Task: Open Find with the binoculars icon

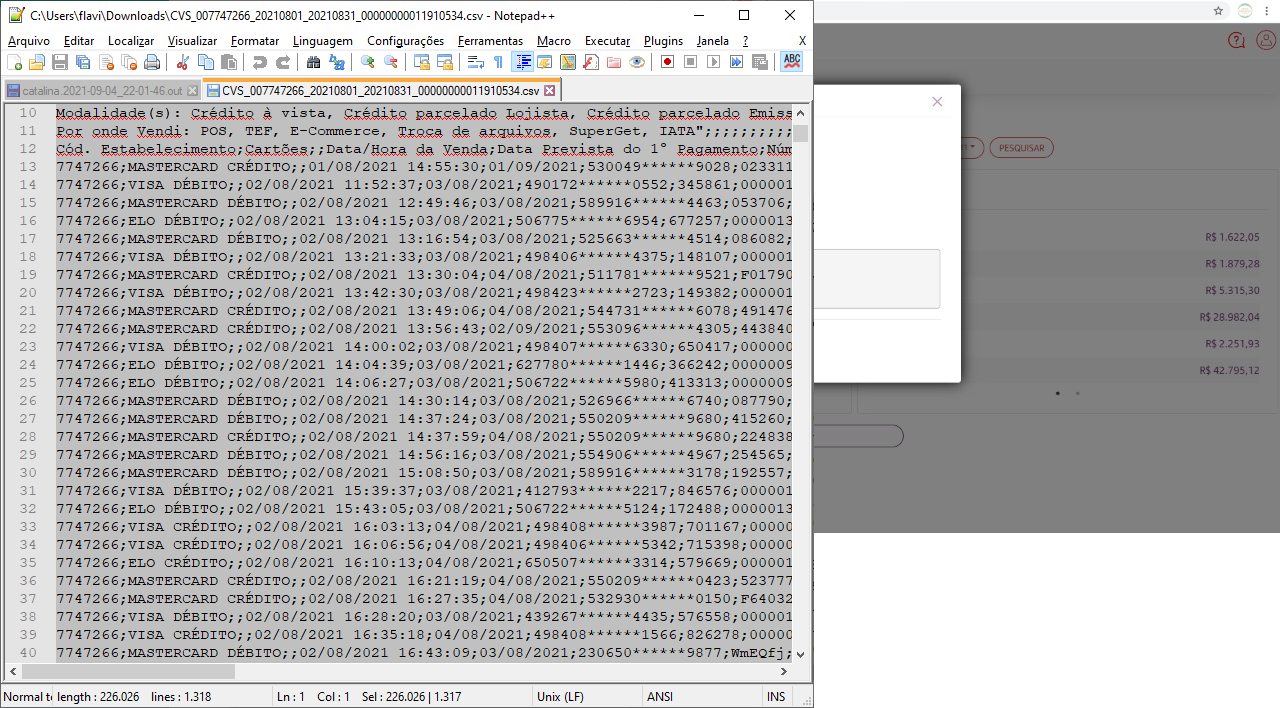Action: pos(313,62)
